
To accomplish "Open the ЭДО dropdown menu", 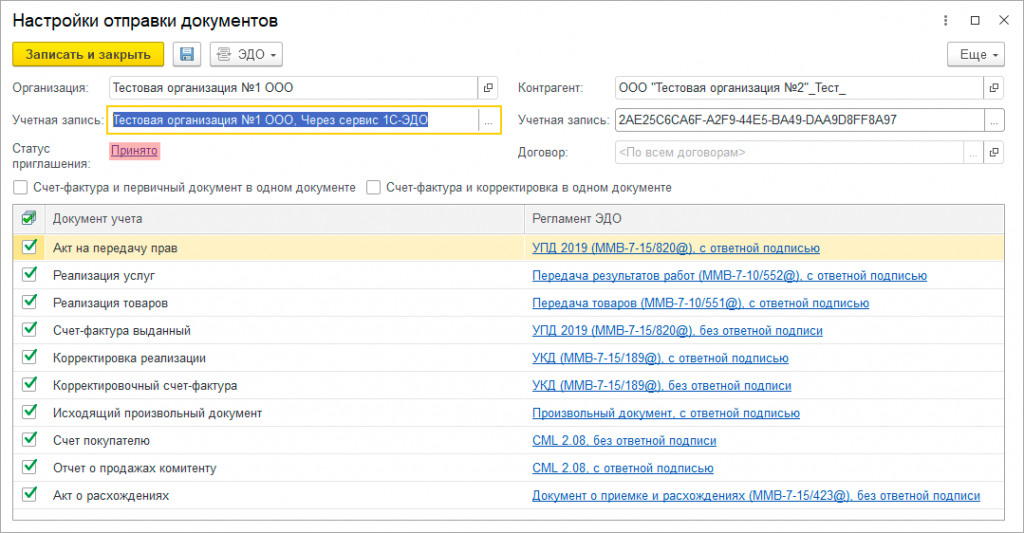I will point(247,54).
